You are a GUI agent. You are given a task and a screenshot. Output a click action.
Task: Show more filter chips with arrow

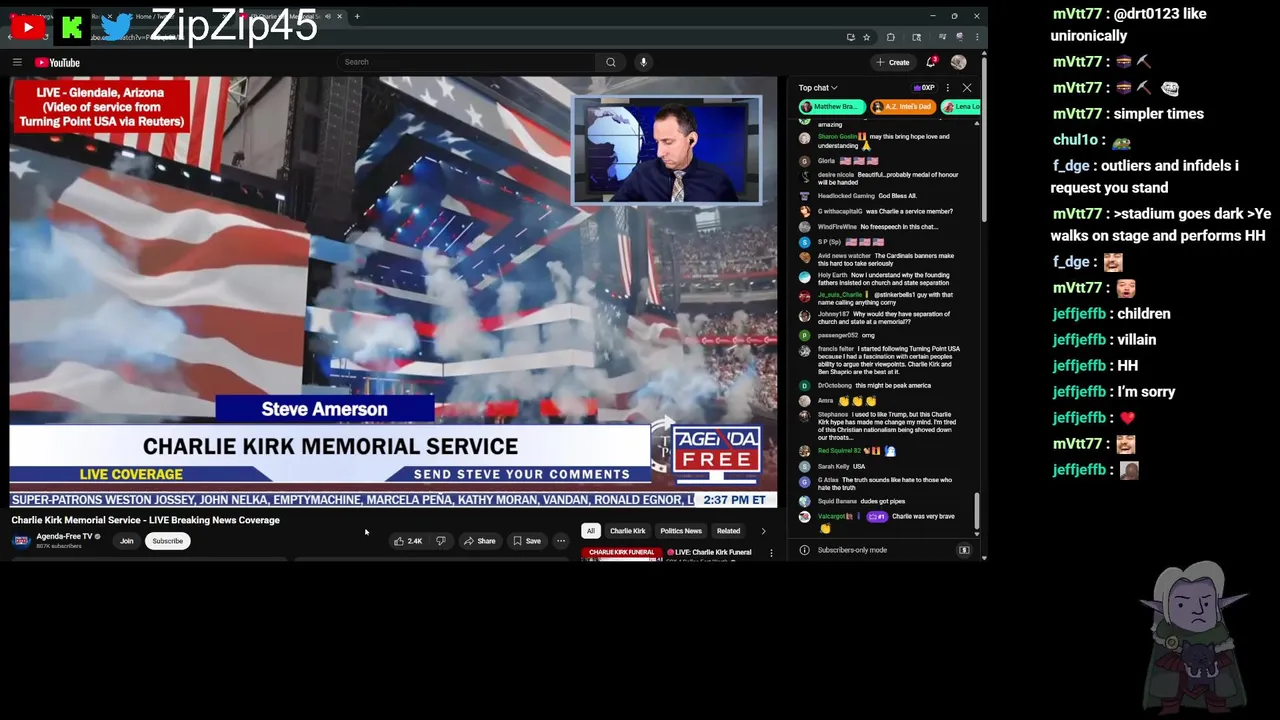click(764, 531)
